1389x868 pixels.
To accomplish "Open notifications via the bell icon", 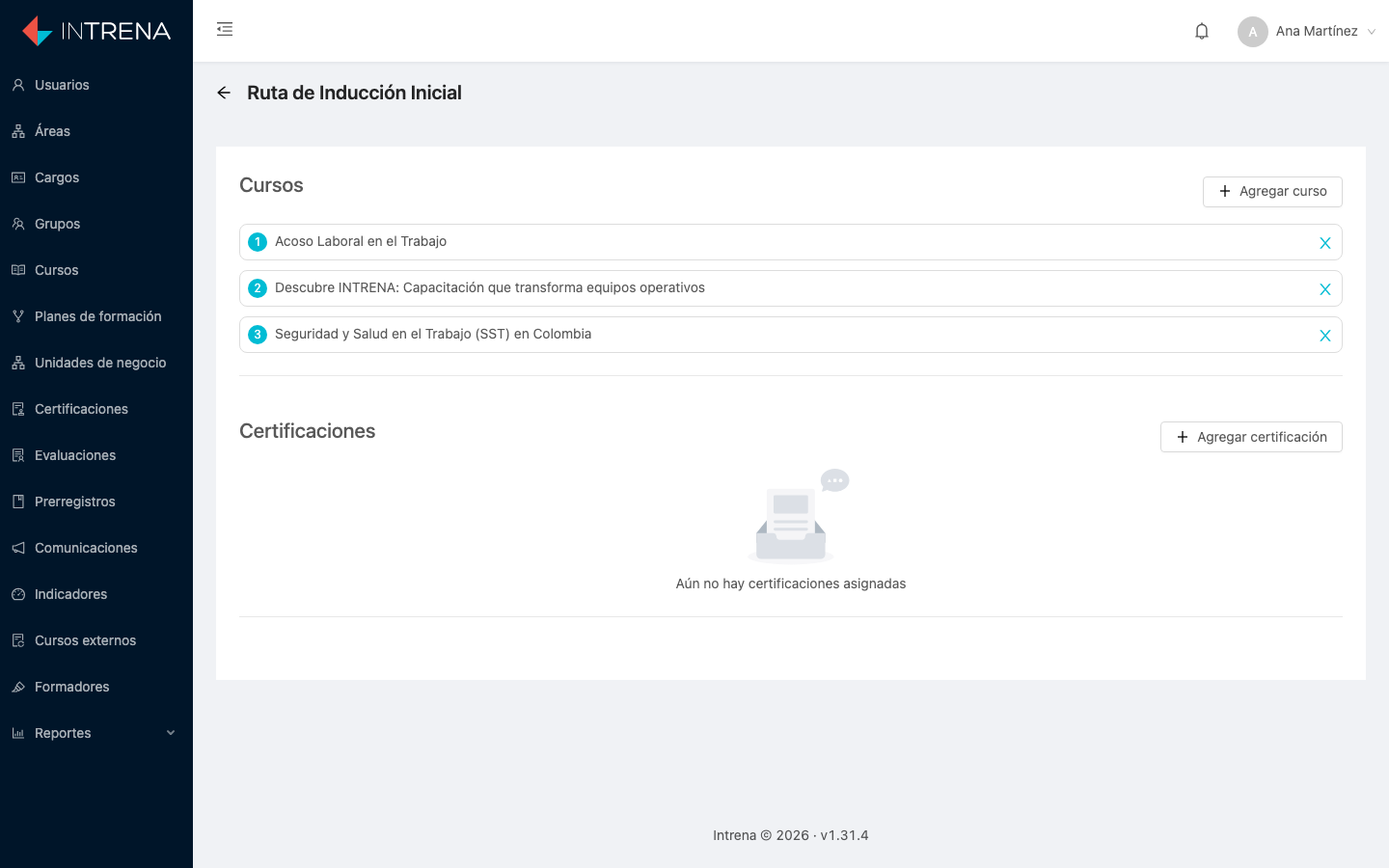I will tap(1202, 31).
